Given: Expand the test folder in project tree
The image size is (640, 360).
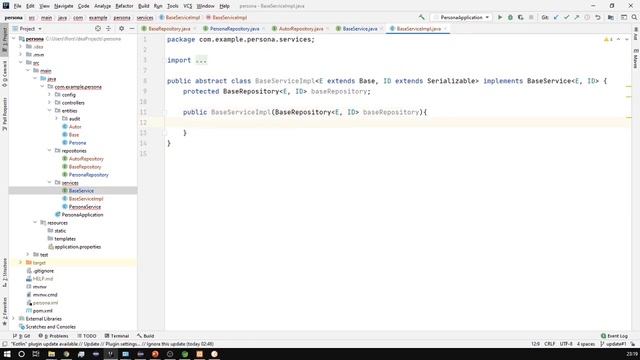Looking at the screenshot, I should tap(28, 254).
